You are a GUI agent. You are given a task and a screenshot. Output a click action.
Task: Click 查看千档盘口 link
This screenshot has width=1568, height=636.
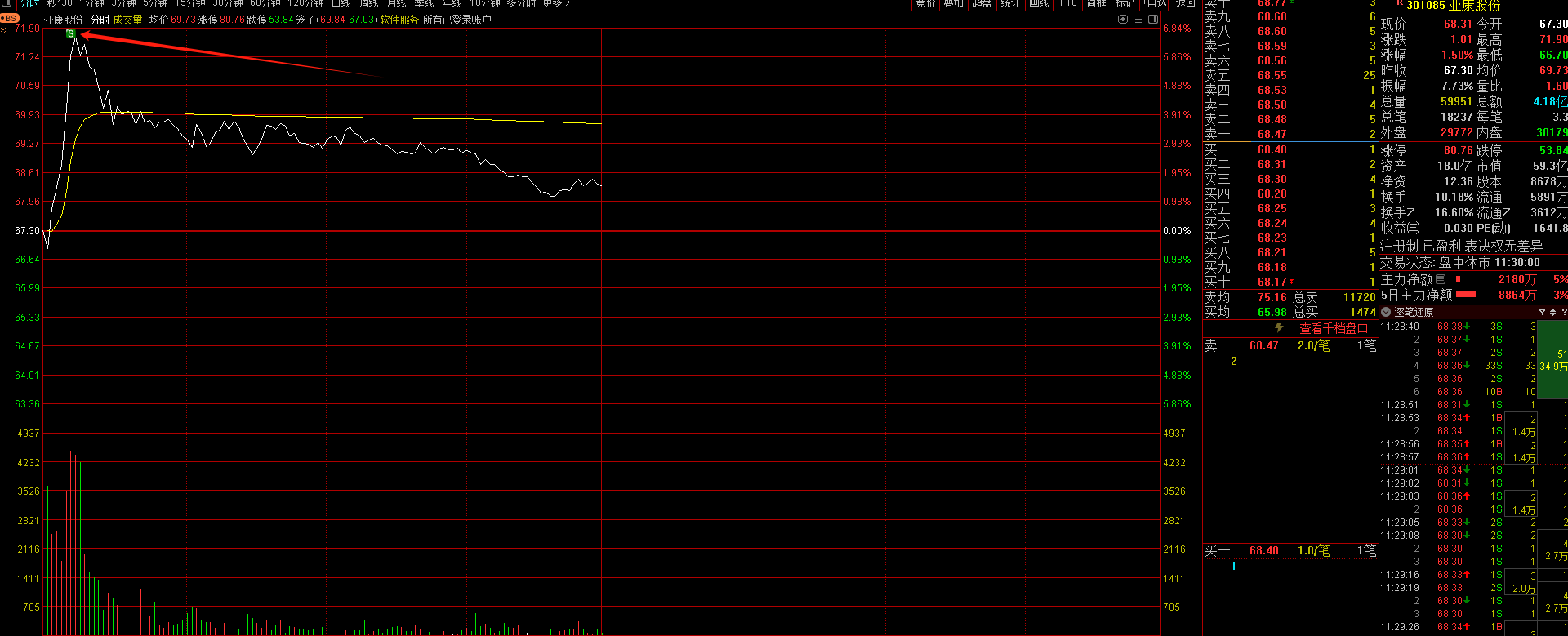1333,328
